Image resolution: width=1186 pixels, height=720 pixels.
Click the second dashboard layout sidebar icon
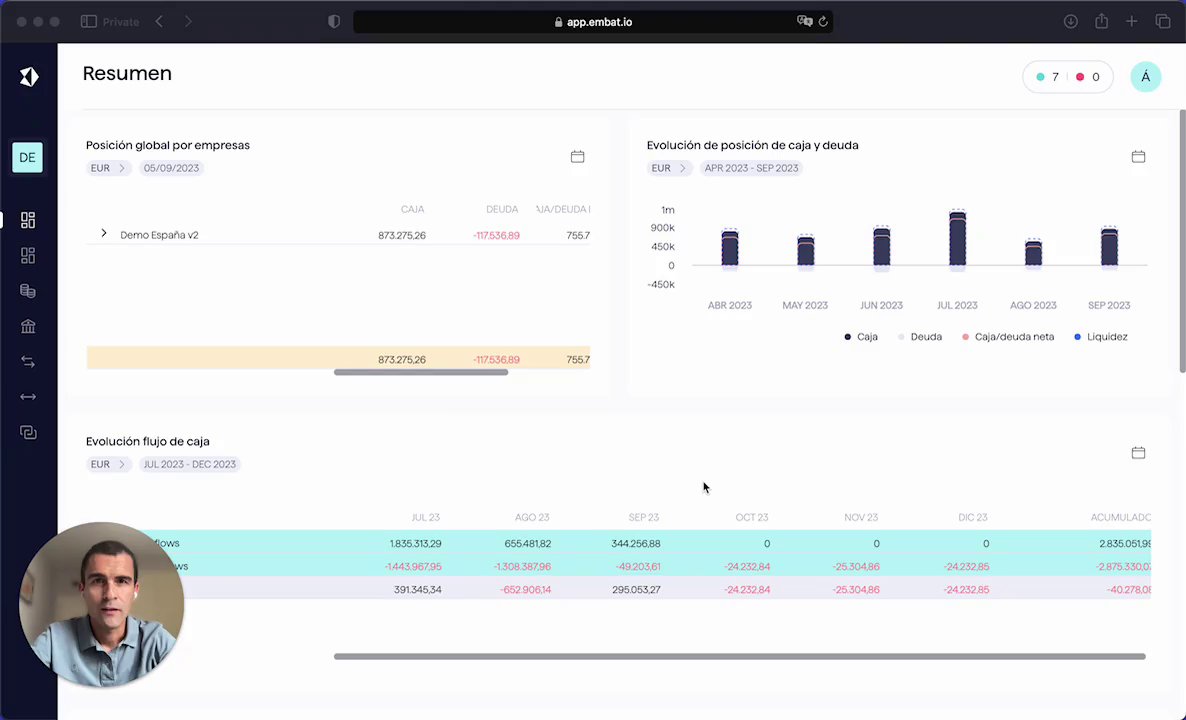click(x=28, y=256)
